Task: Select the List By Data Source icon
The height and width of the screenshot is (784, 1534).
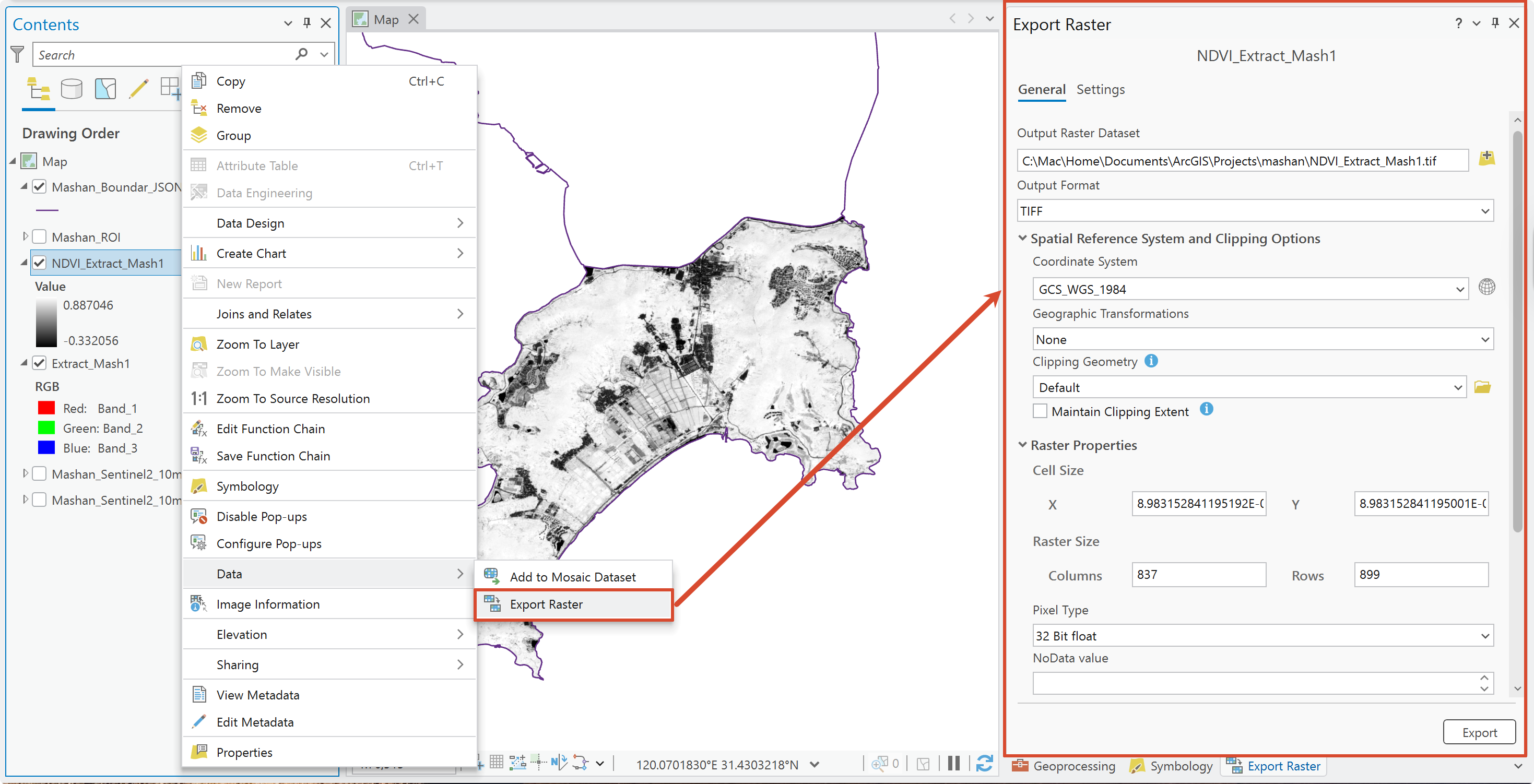Action: [72, 89]
